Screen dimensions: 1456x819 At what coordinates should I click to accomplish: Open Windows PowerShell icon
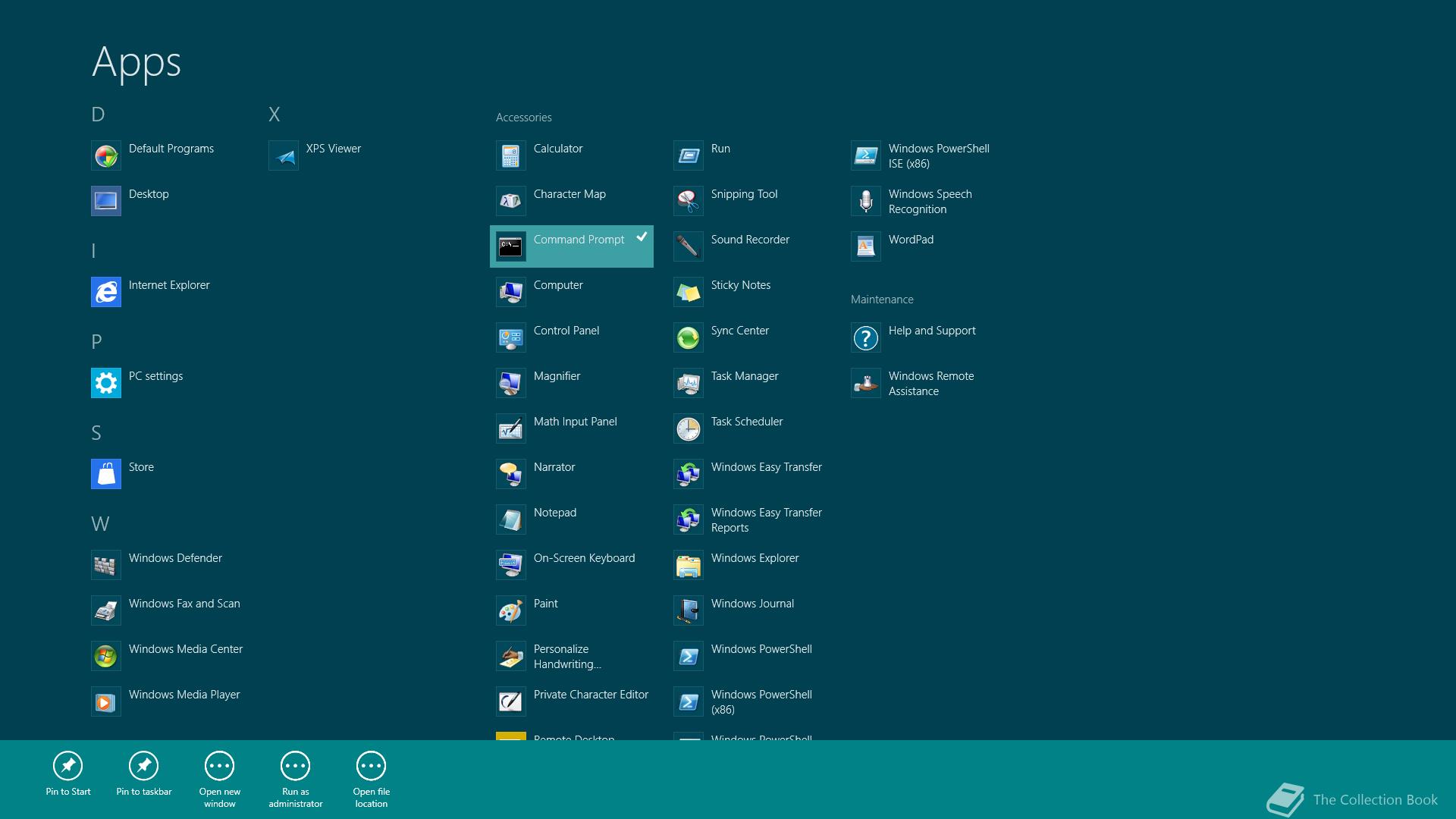pyautogui.click(x=688, y=656)
